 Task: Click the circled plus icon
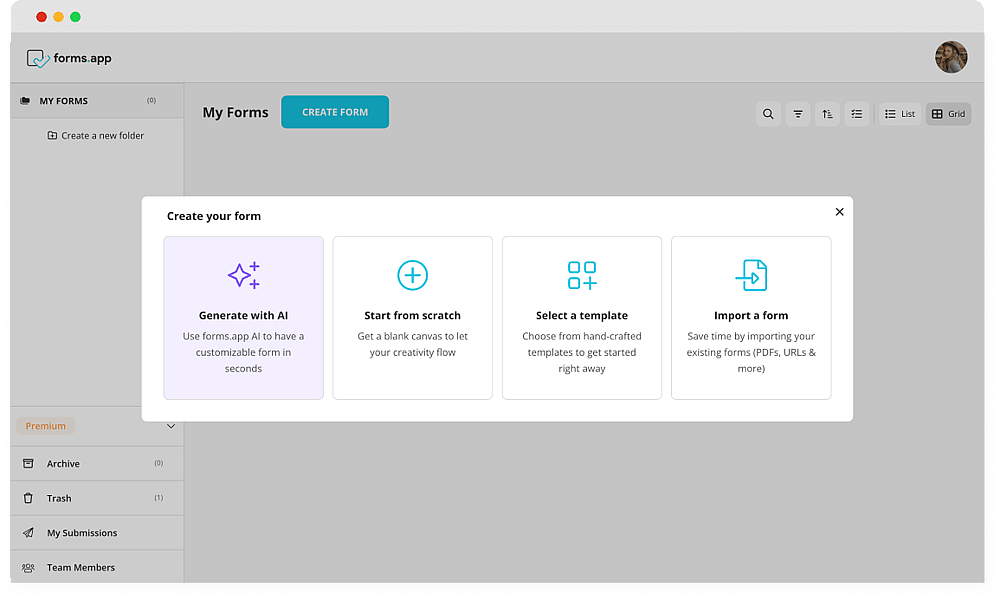tap(413, 275)
